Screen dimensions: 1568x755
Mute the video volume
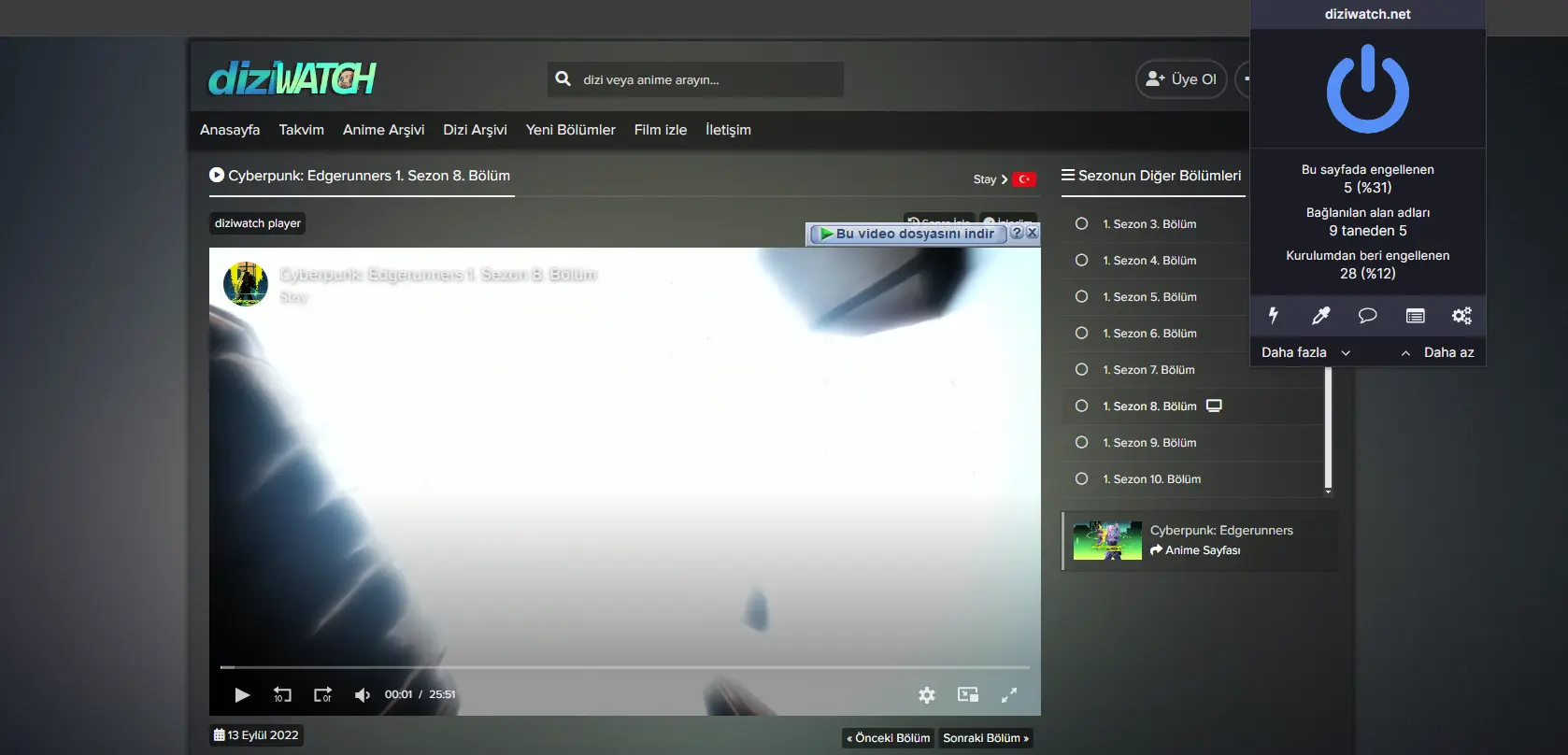363,694
